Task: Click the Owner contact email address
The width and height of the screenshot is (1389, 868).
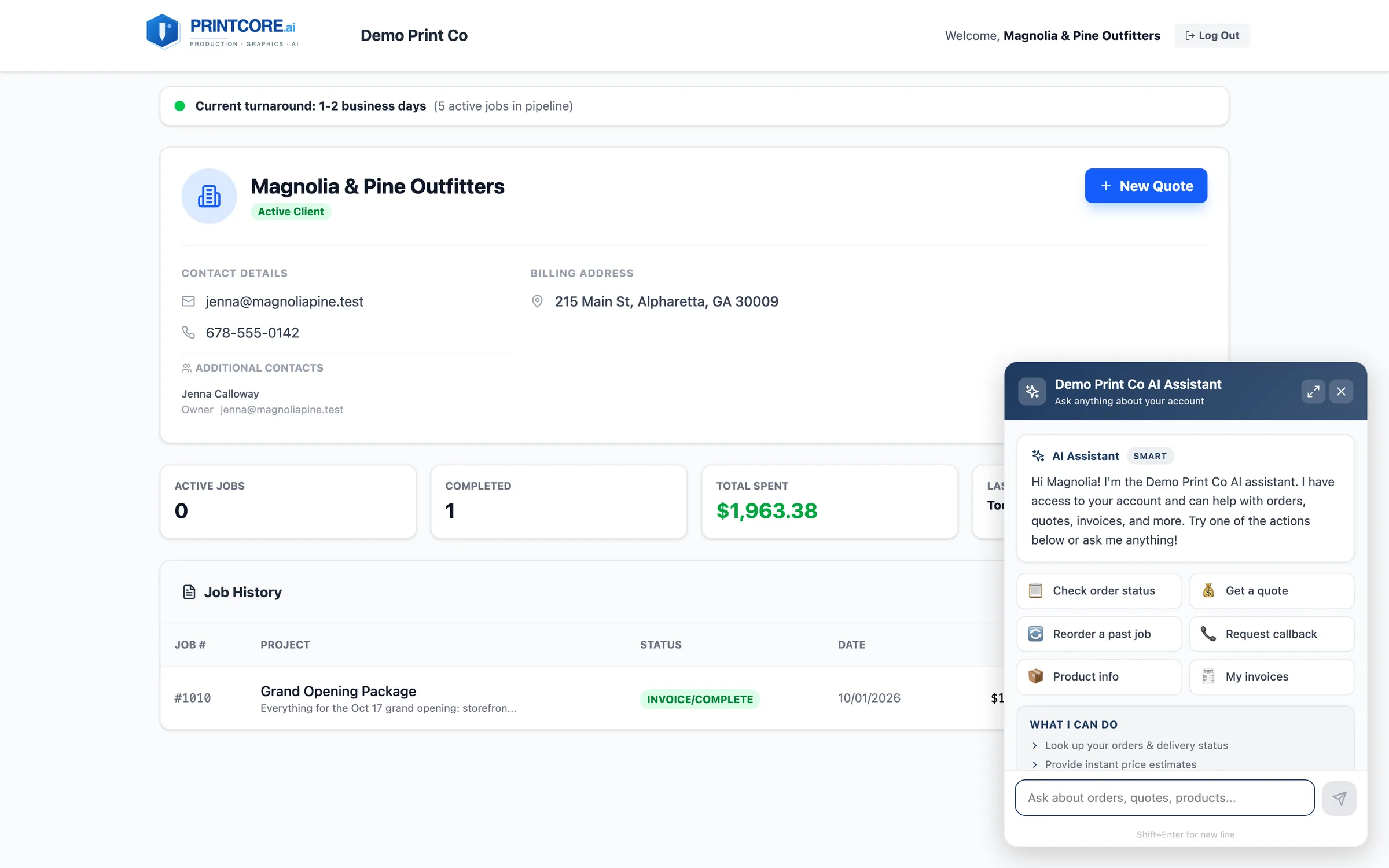Action: click(281, 409)
